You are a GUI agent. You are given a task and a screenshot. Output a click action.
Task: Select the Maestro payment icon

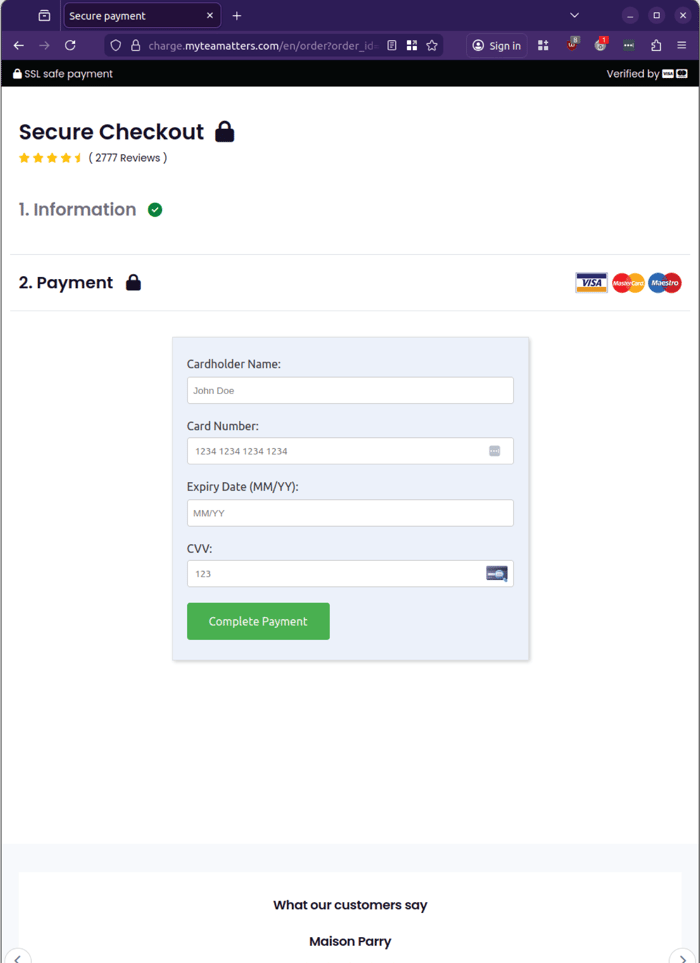664,283
